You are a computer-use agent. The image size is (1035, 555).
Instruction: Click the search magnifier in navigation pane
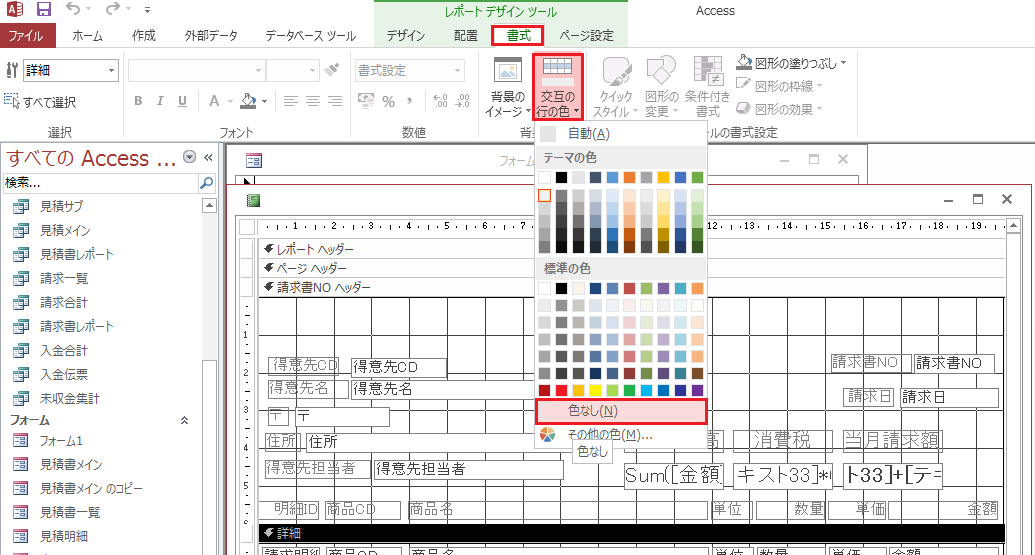[206, 183]
